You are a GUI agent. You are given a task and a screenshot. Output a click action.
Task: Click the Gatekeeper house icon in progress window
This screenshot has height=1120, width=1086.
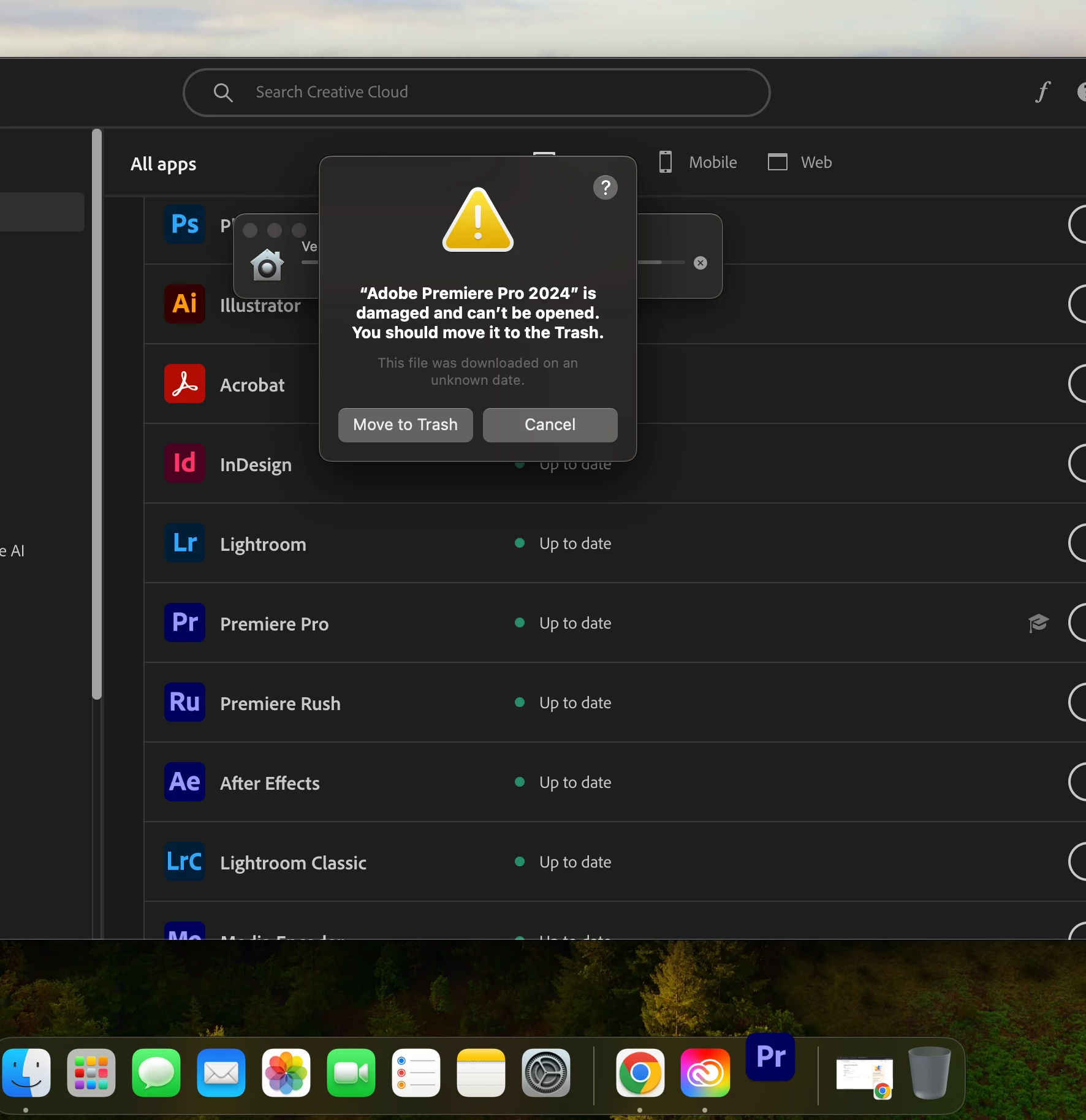click(x=267, y=265)
